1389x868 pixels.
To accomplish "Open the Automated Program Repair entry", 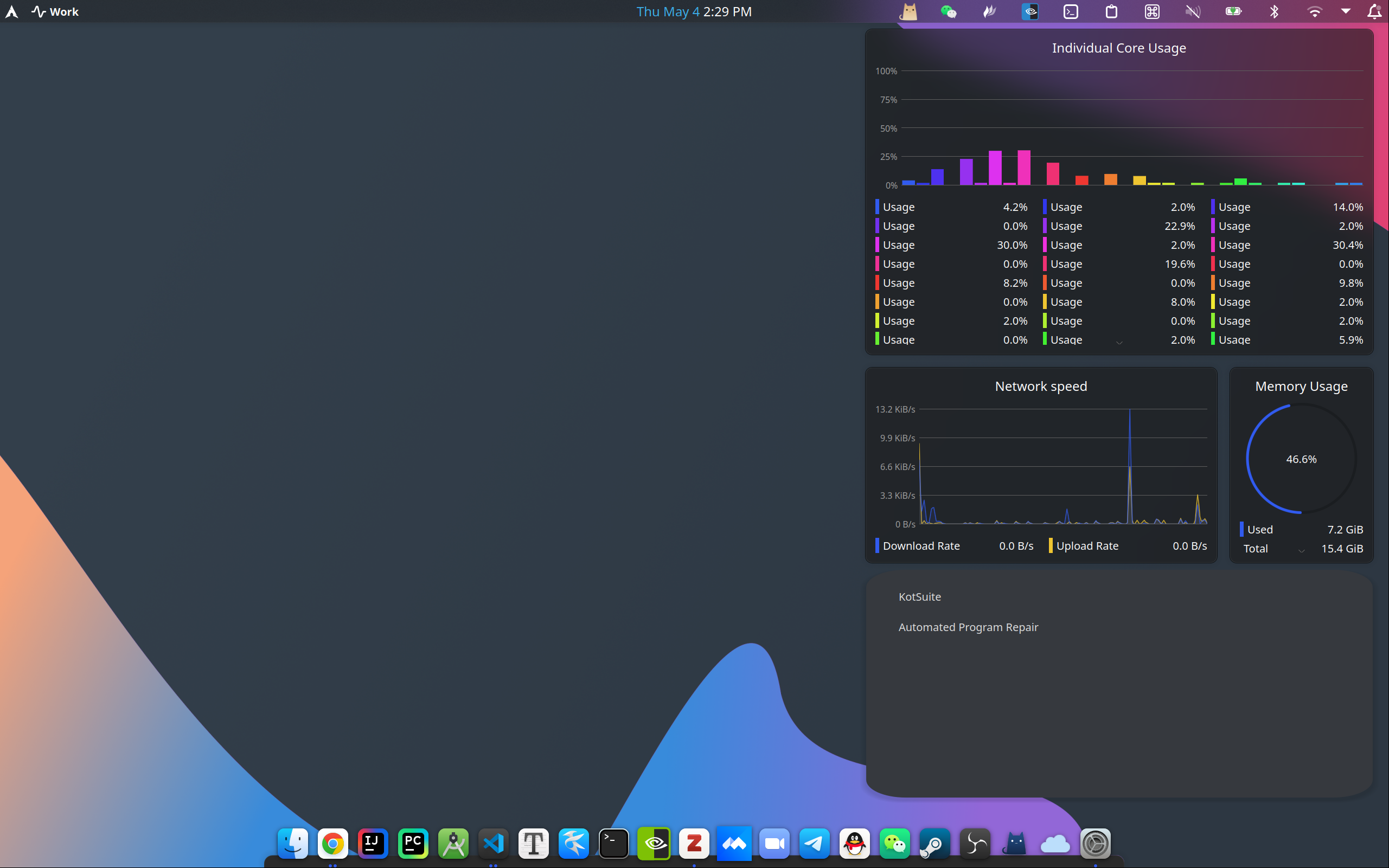I will coord(968,627).
